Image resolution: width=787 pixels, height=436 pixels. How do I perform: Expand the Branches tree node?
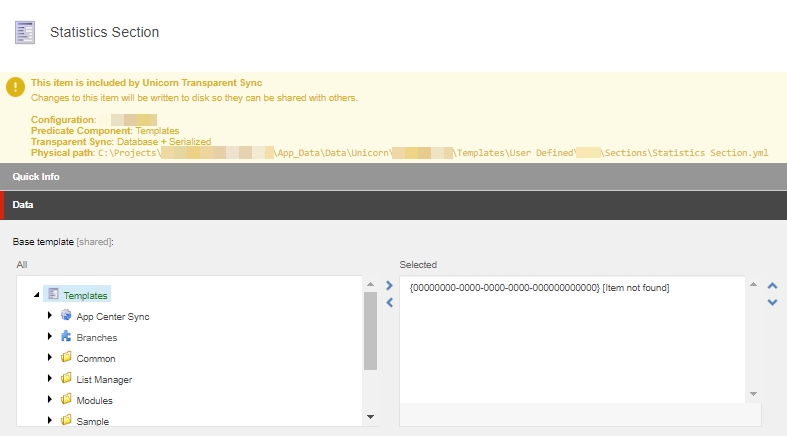51,337
